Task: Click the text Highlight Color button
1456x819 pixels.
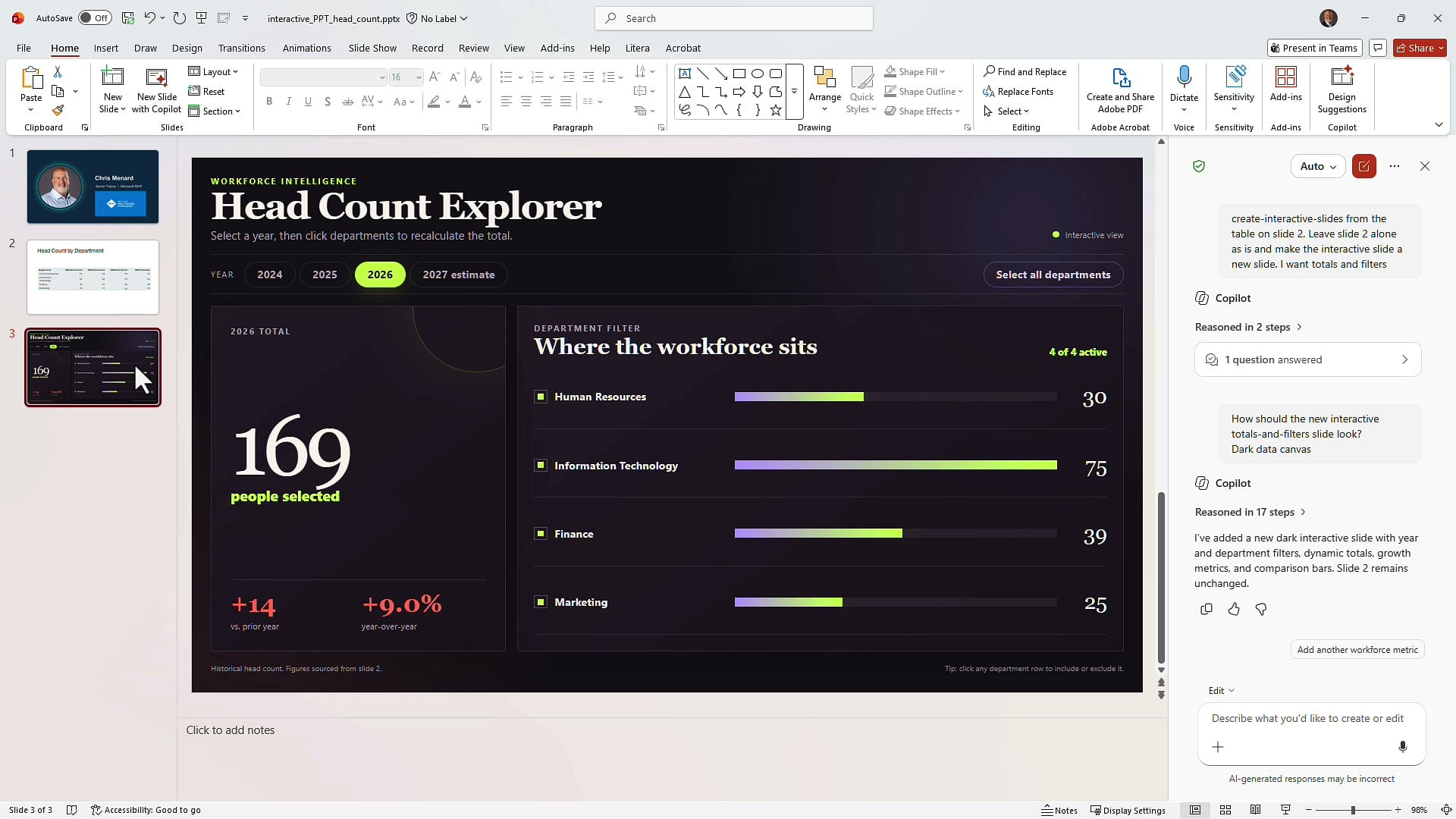Action: [x=434, y=102]
